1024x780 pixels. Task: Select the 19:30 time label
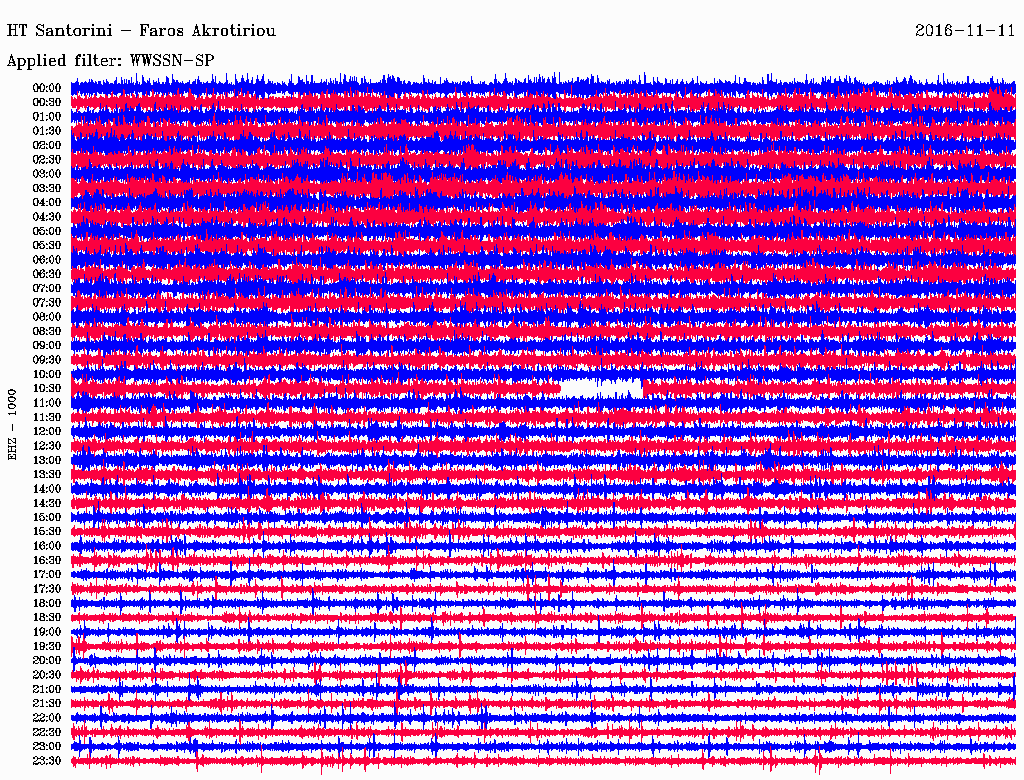47,646
